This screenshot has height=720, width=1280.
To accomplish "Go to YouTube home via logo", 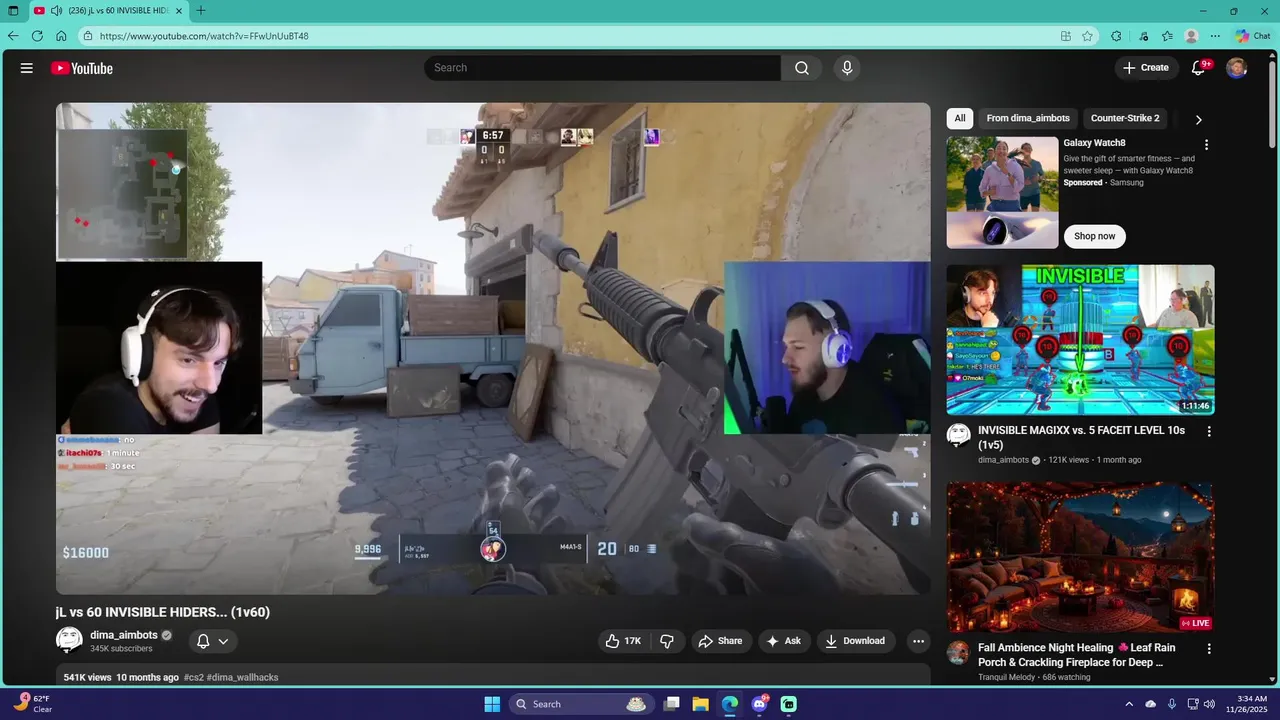I will click(82, 68).
